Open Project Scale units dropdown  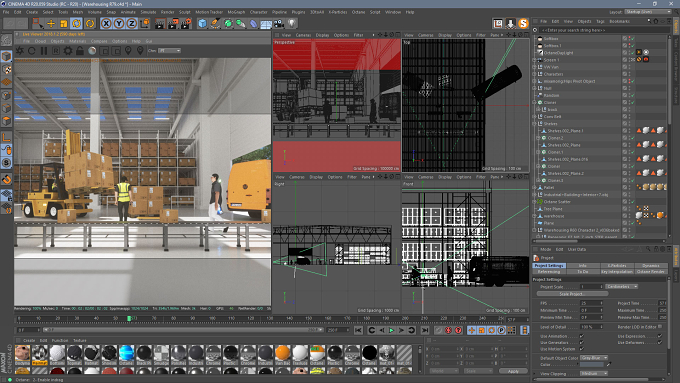622,287
